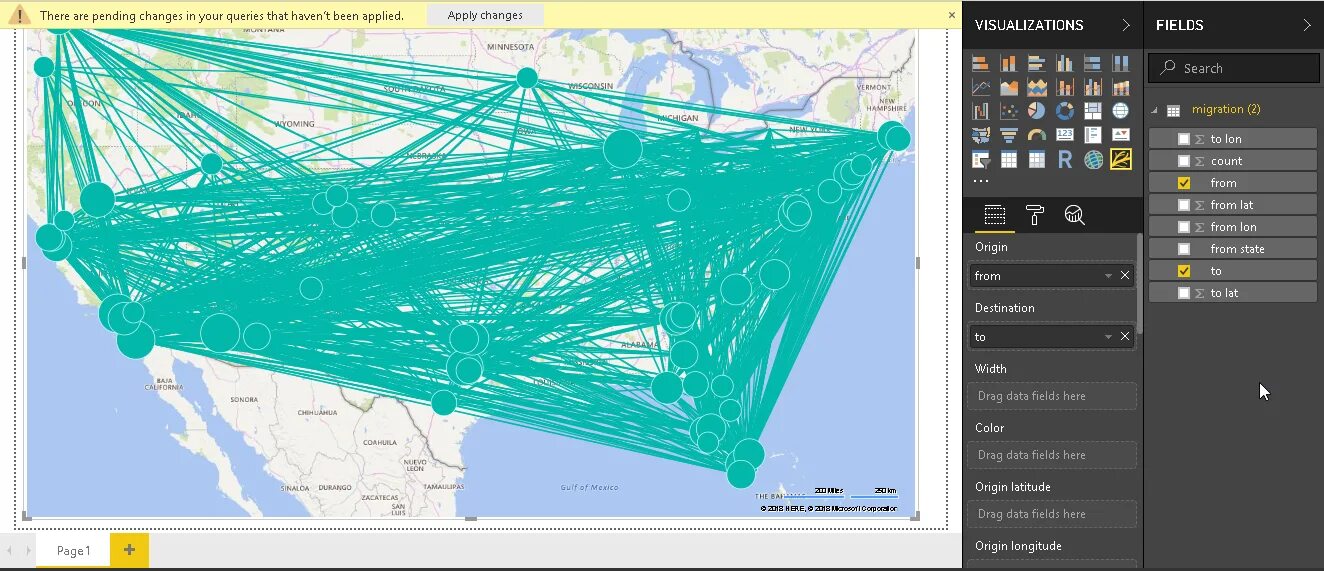Select the Table visual

(1008, 159)
